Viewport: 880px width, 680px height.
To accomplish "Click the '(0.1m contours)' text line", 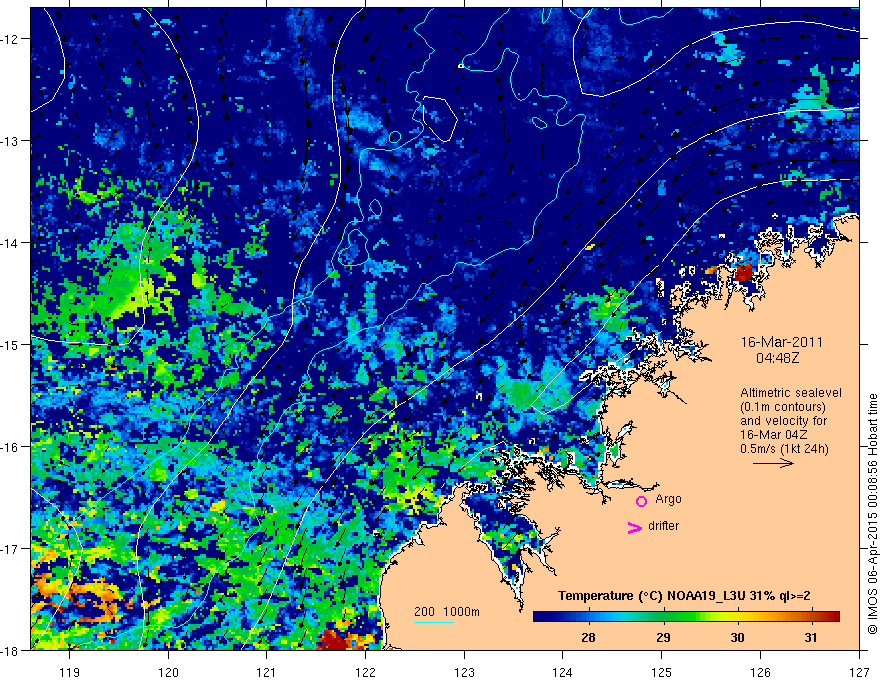I will [783, 407].
